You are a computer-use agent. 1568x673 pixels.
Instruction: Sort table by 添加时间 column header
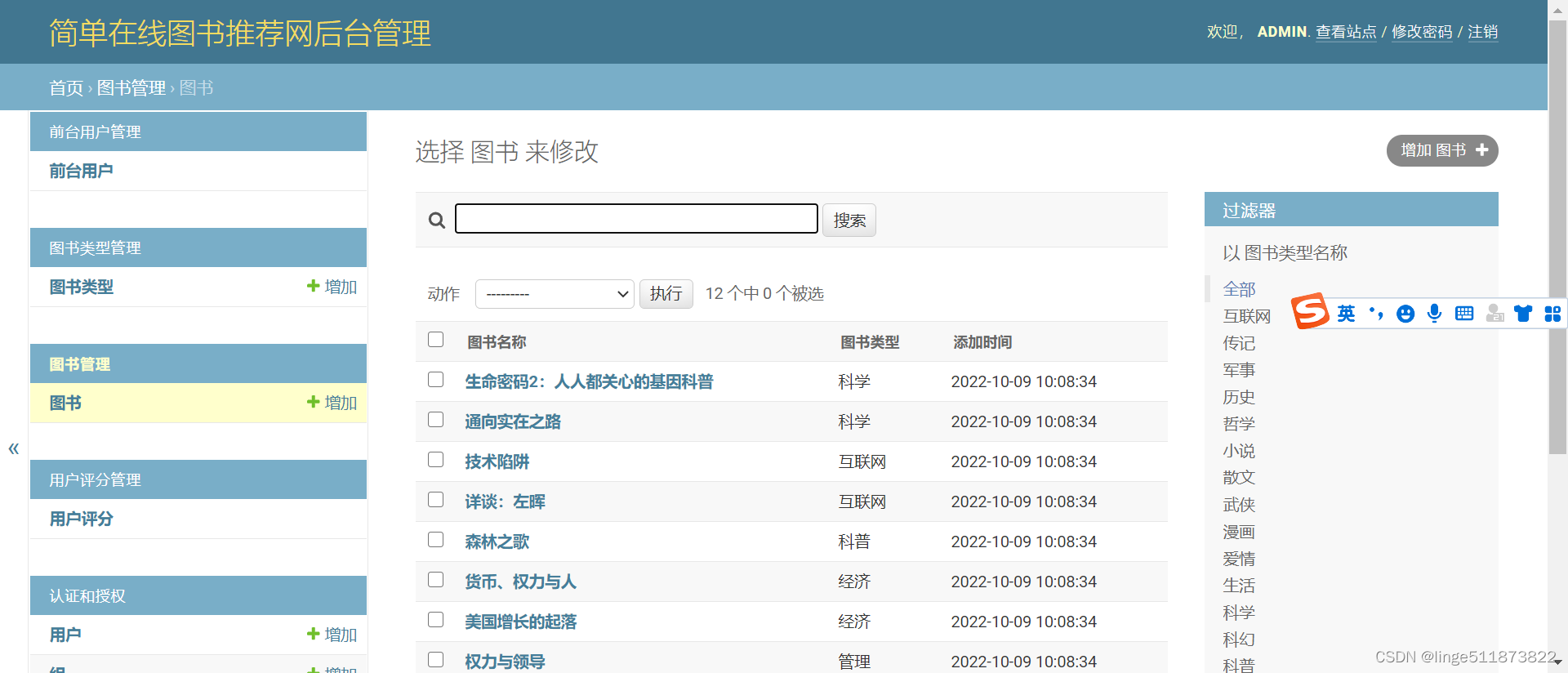coord(982,342)
